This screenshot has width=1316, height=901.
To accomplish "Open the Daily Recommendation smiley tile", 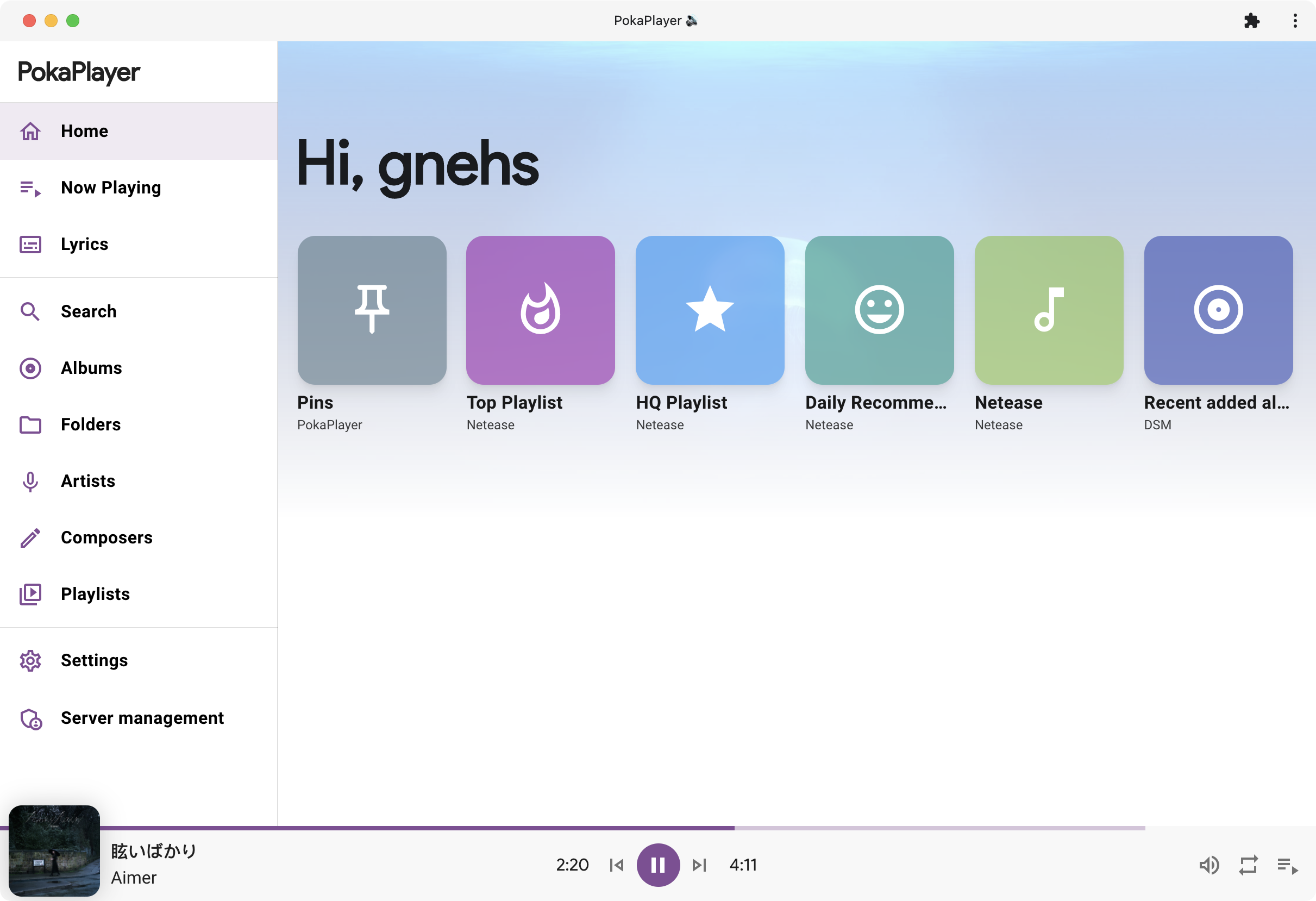I will (x=879, y=310).
